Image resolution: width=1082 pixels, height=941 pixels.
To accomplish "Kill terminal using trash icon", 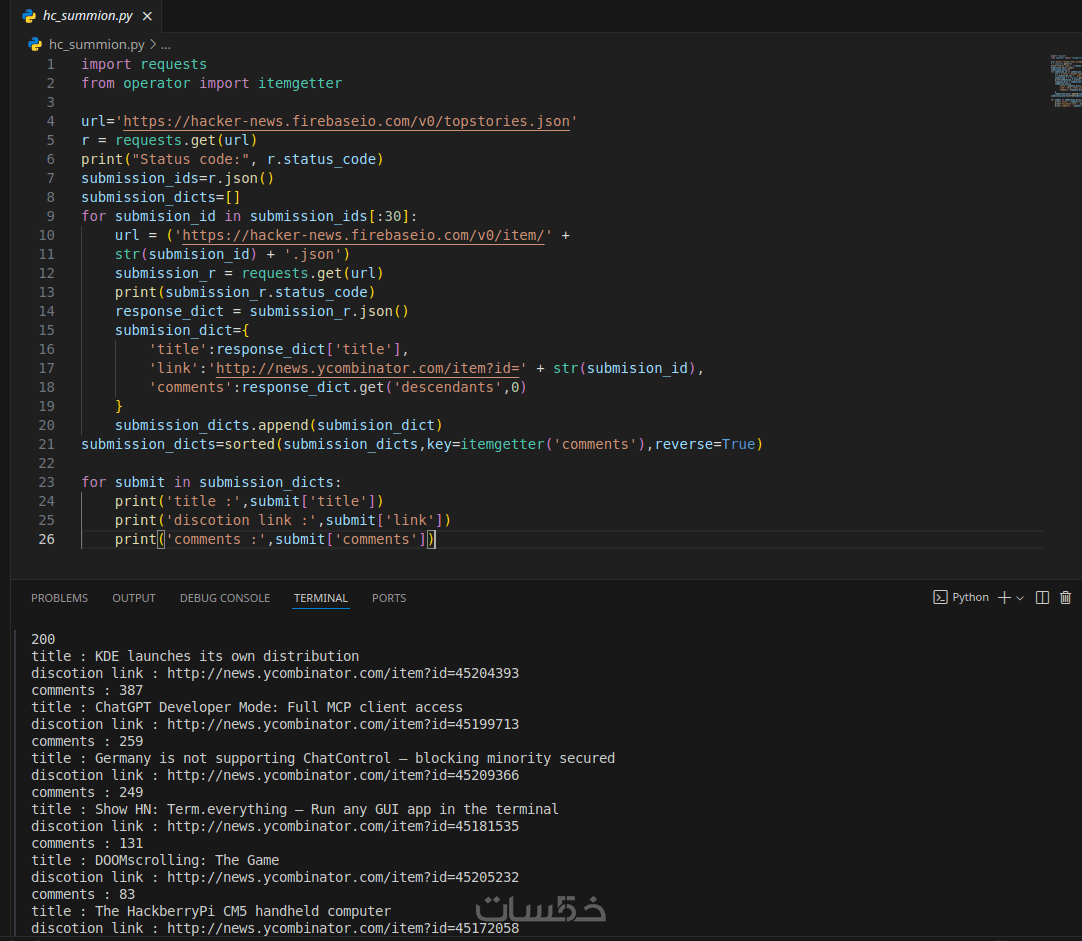I will point(1065,597).
